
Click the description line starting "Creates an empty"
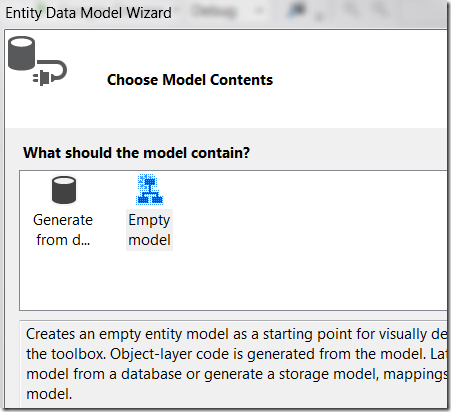click(x=236, y=334)
